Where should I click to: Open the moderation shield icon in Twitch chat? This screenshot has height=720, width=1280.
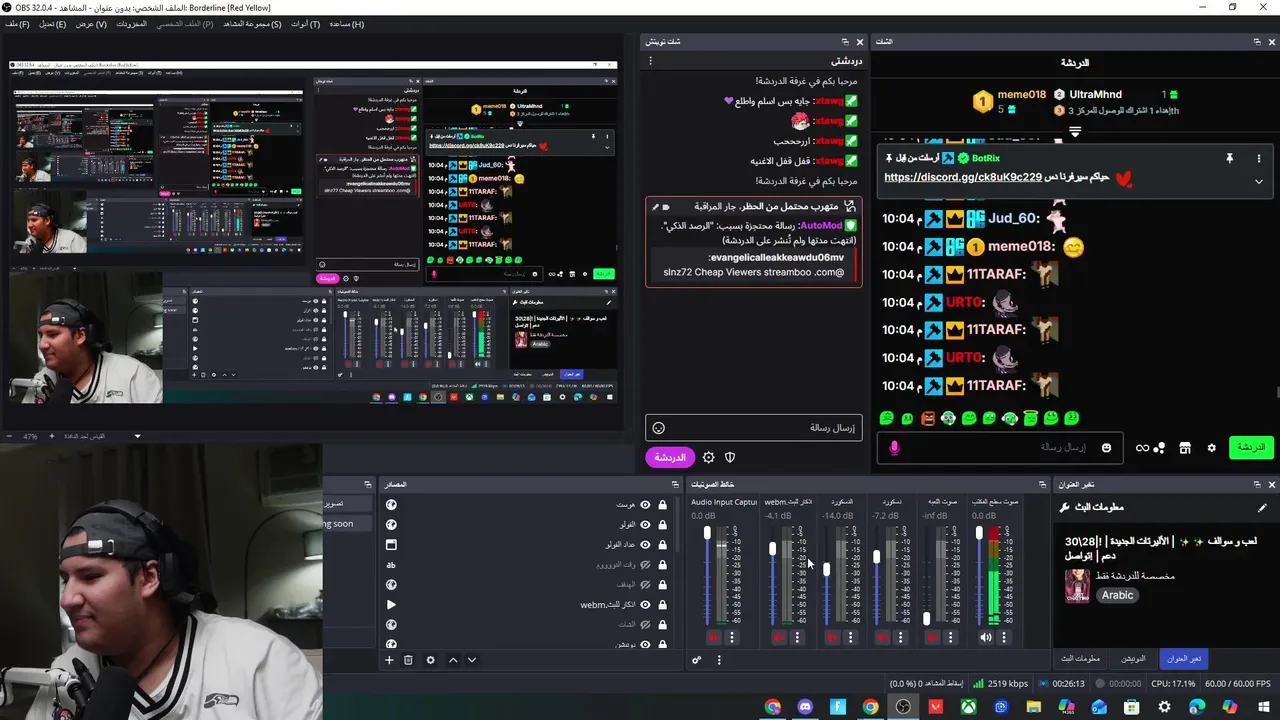pyautogui.click(x=730, y=457)
